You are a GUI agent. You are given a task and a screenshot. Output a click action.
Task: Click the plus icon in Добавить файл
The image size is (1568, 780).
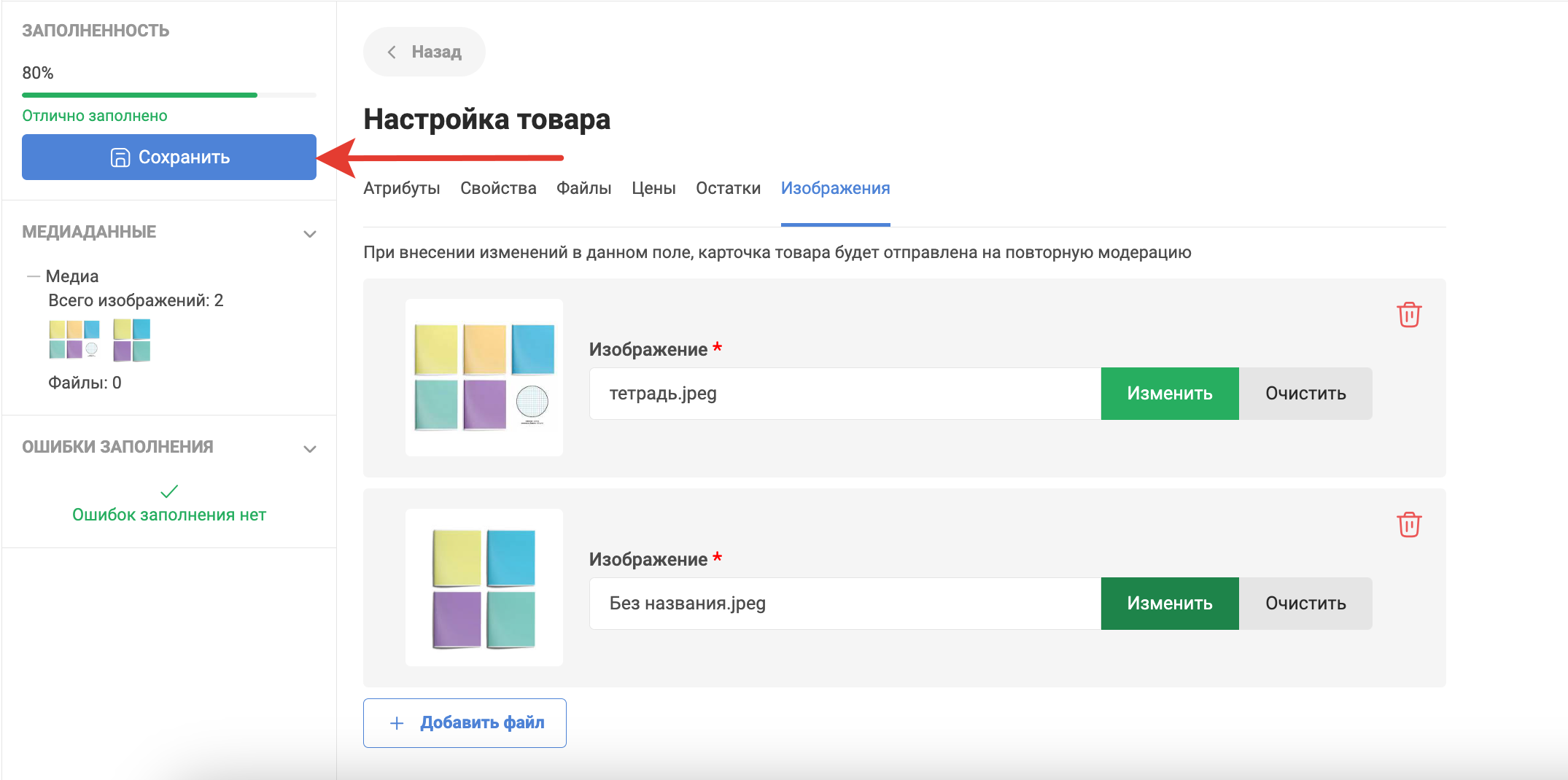point(397,723)
